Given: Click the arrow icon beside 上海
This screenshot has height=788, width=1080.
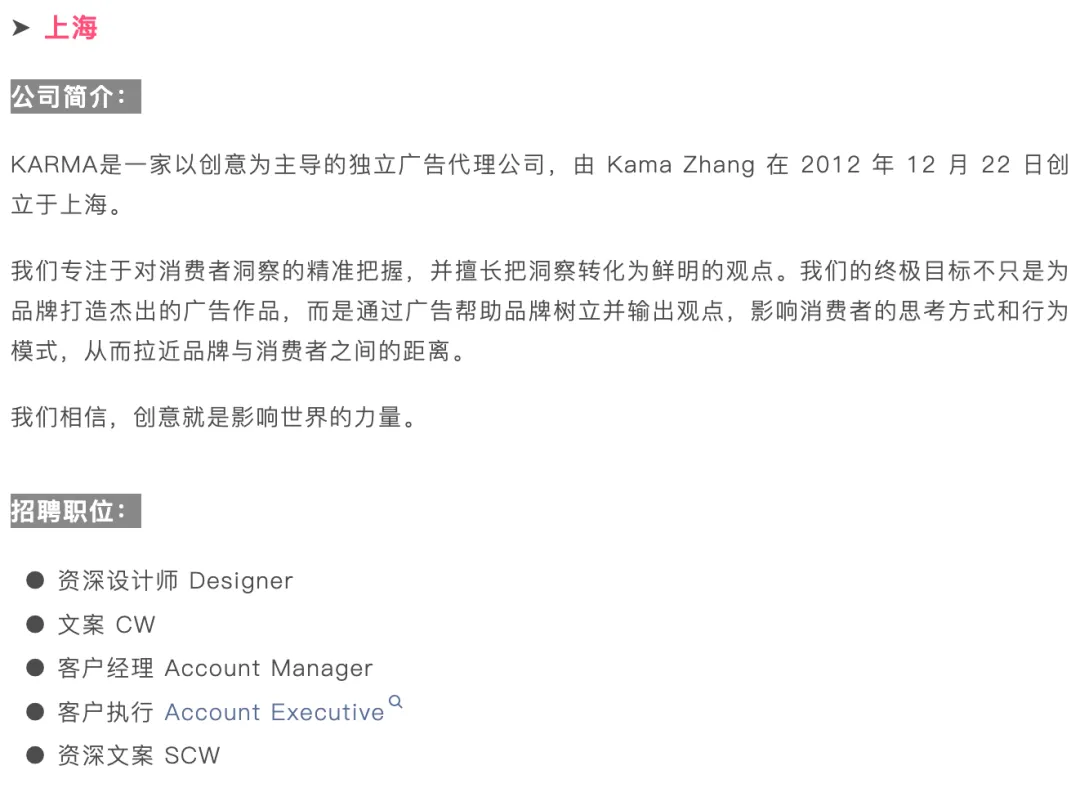Looking at the screenshot, I should (21, 28).
